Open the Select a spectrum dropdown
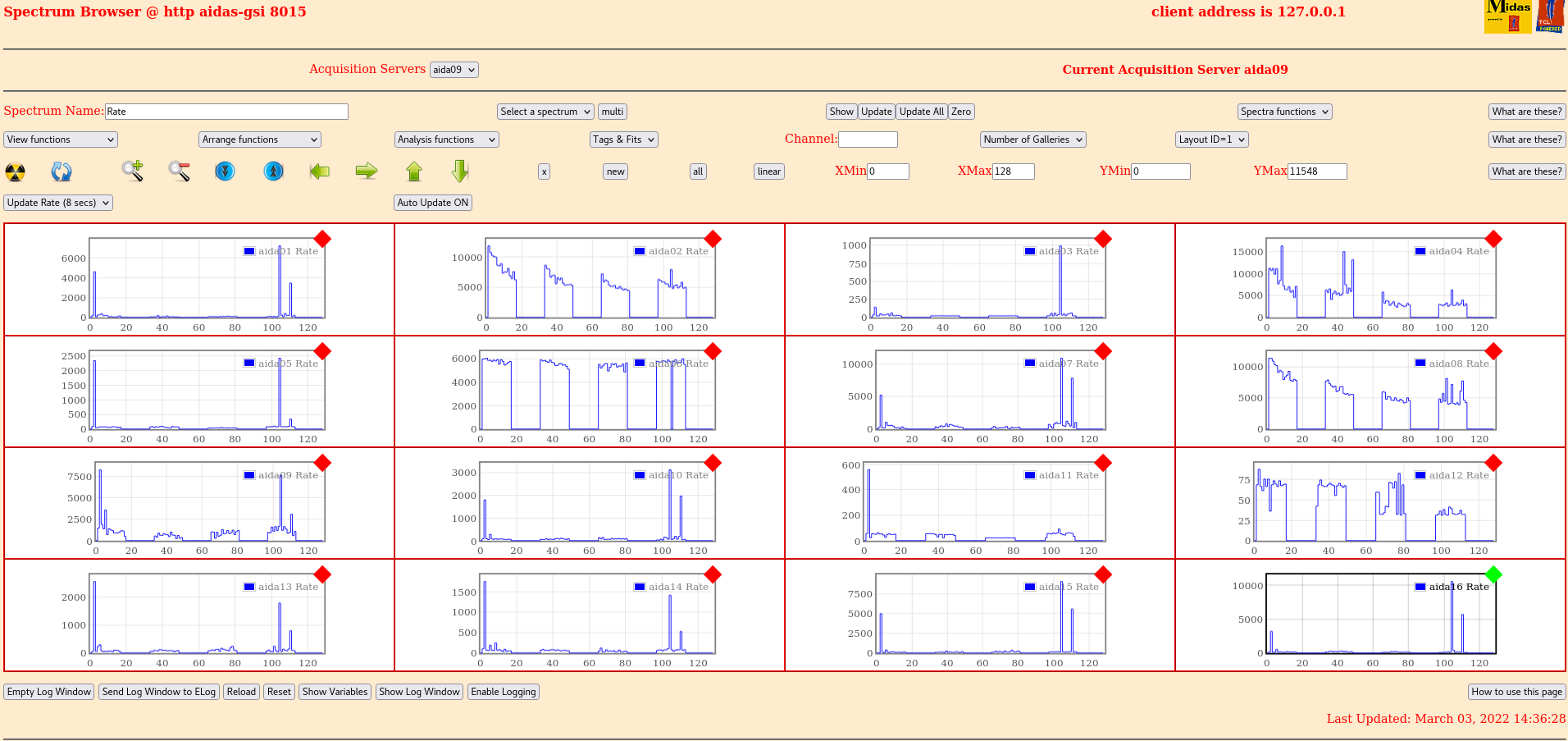Image resolution: width=1568 pixels, height=741 pixels. click(545, 112)
